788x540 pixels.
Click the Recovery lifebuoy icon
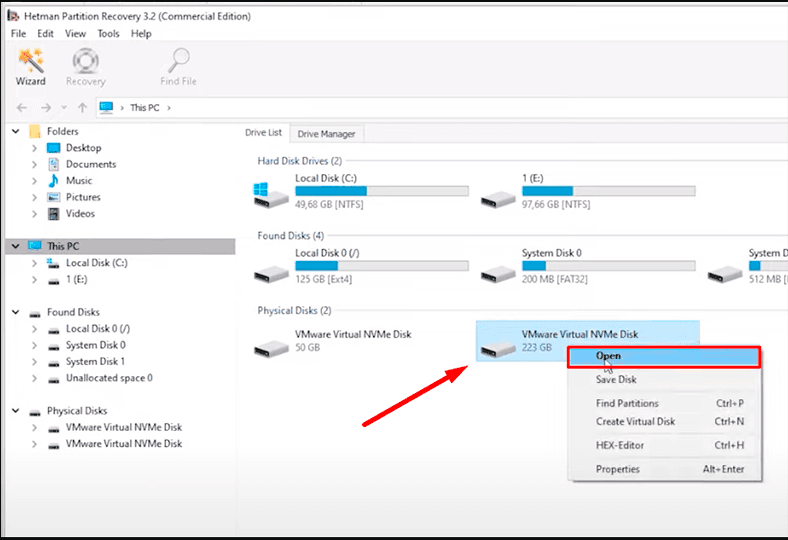click(x=85, y=61)
